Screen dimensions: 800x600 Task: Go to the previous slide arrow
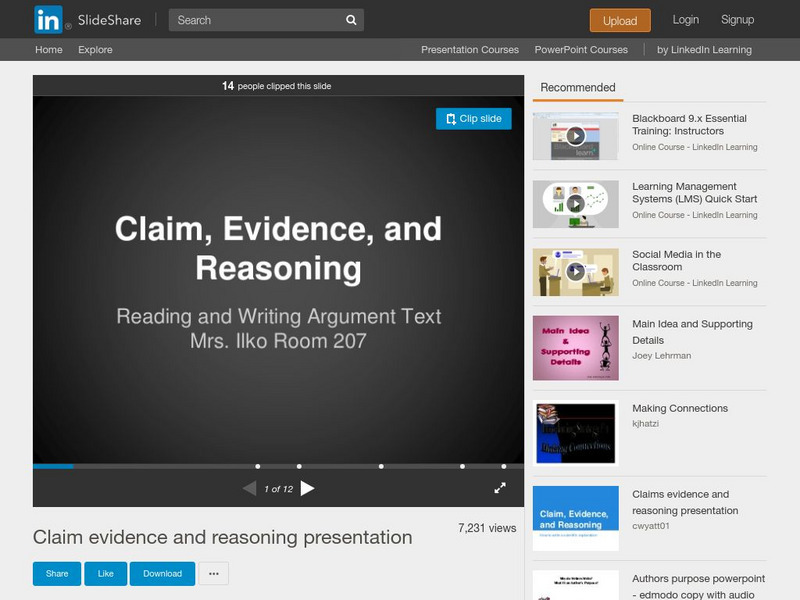[x=249, y=488]
